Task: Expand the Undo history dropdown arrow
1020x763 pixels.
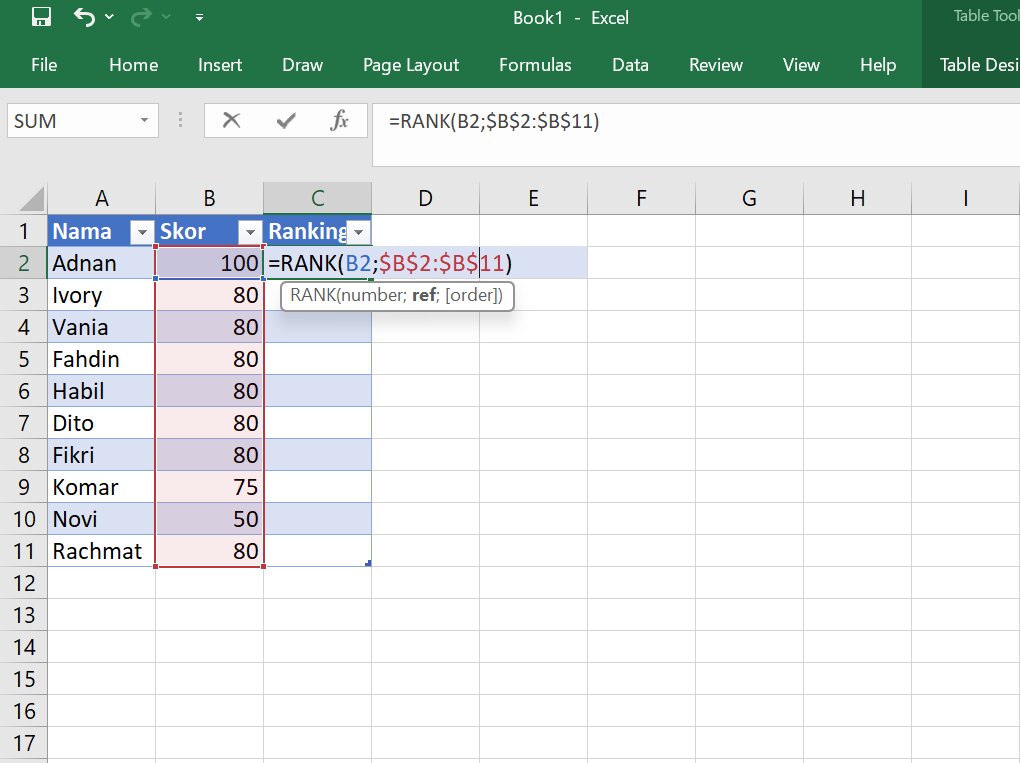Action: (x=109, y=16)
